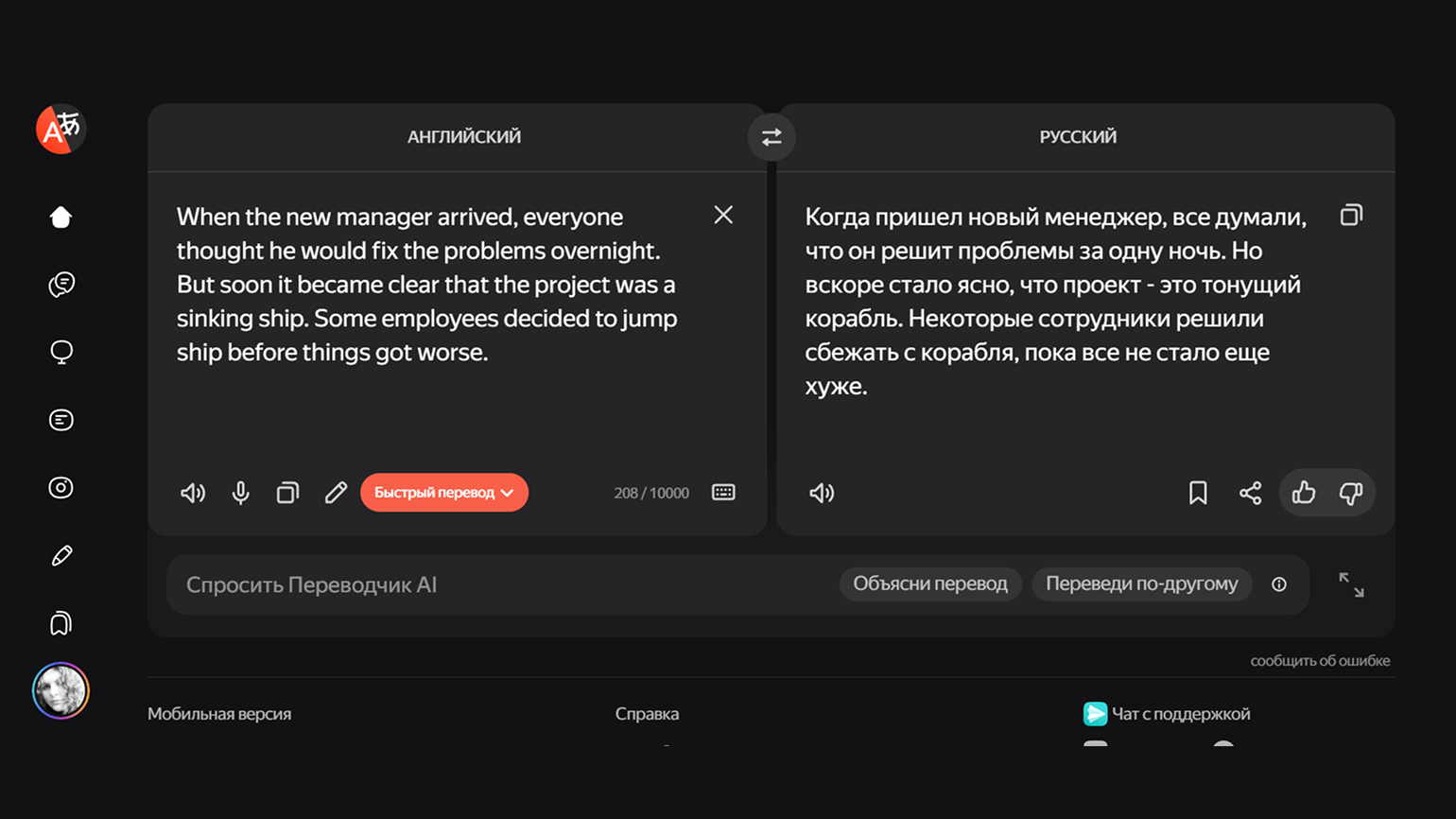Open the Чат с поддержкой link
This screenshot has width=1456, height=819.
pyautogui.click(x=1180, y=714)
